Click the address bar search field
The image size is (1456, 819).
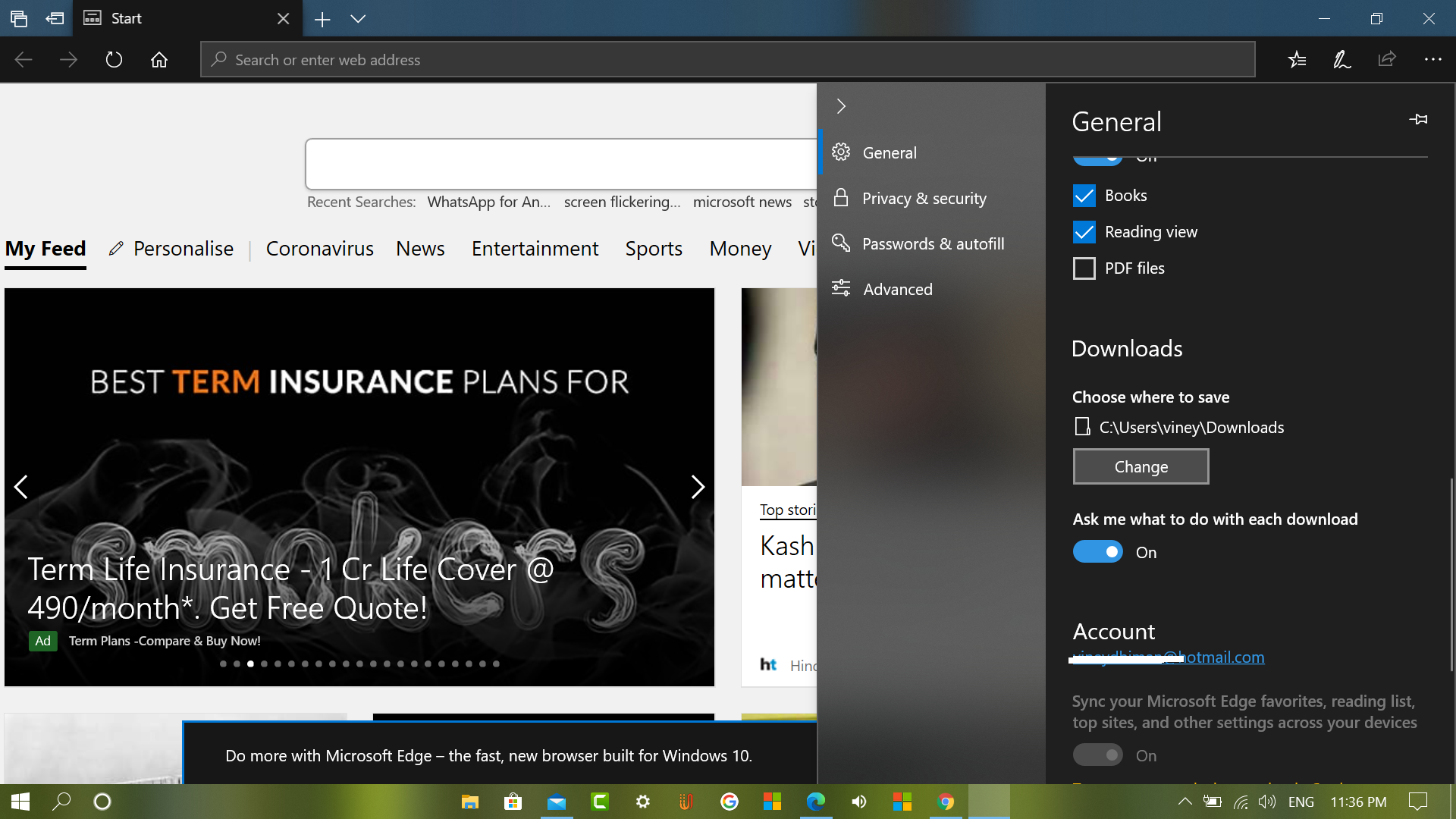(727, 59)
